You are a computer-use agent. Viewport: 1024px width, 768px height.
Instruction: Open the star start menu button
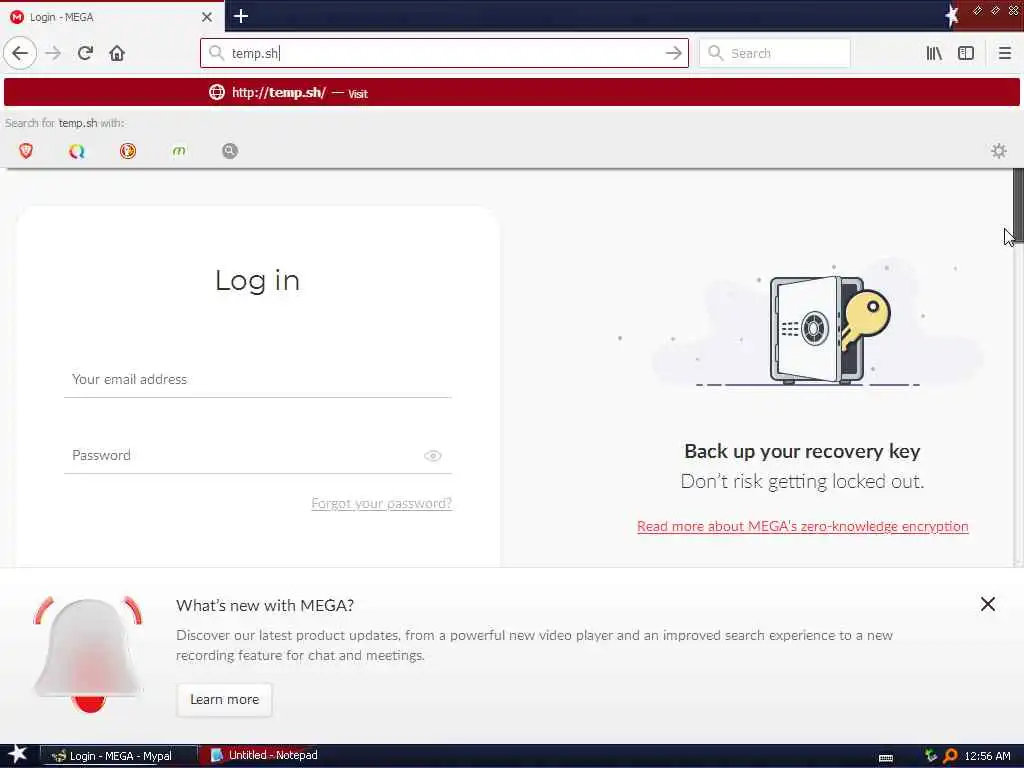pyautogui.click(x=18, y=755)
